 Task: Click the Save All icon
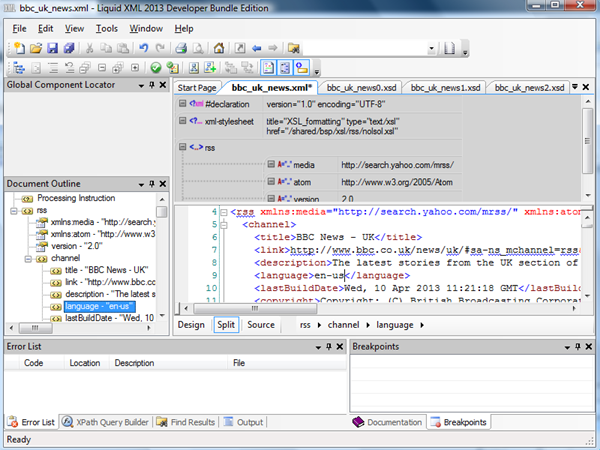pyautogui.click(x=69, y=48)
